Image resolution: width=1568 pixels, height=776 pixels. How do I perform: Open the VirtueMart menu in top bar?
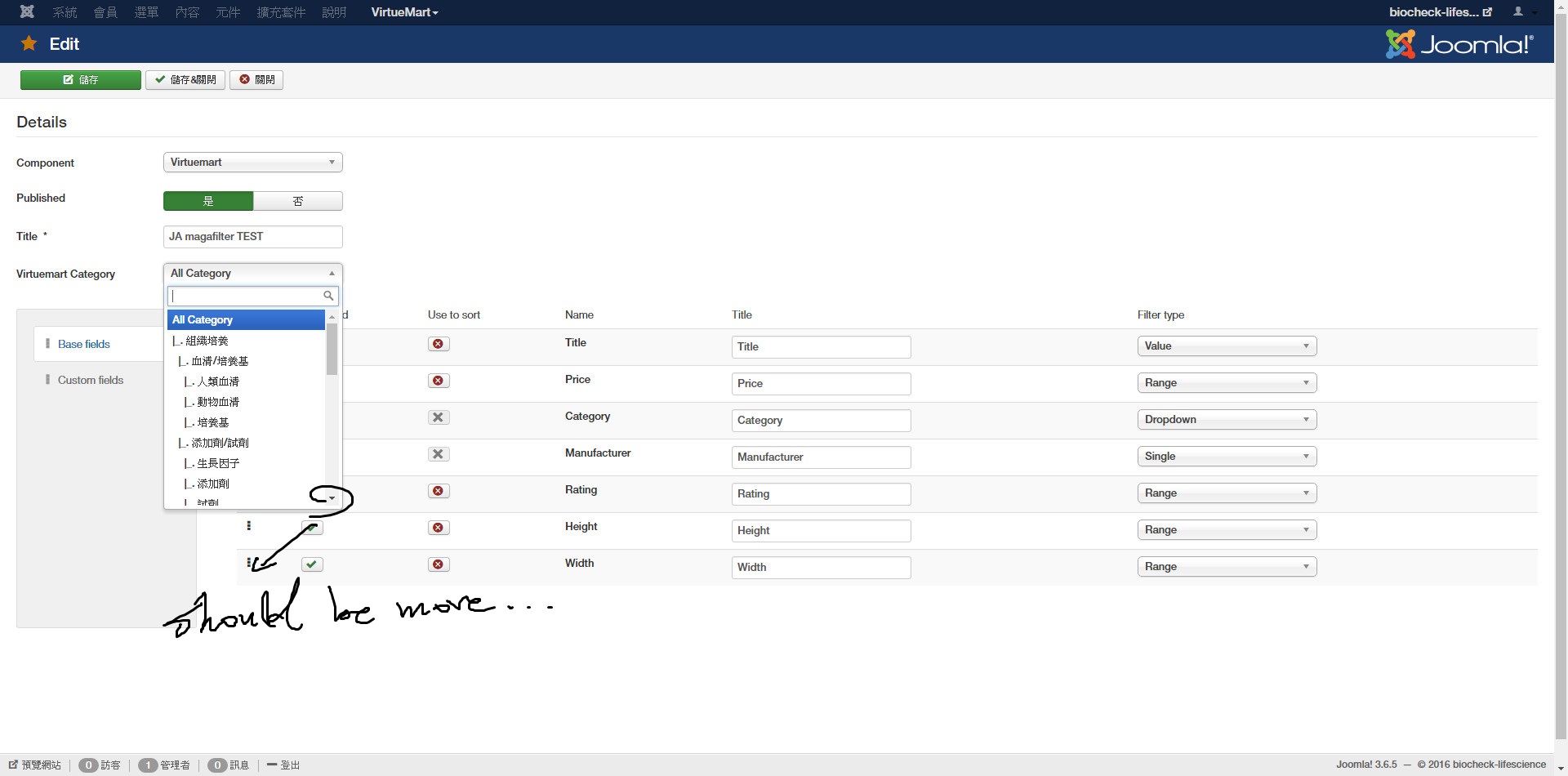pyautogui.click(x=404, y=12)
